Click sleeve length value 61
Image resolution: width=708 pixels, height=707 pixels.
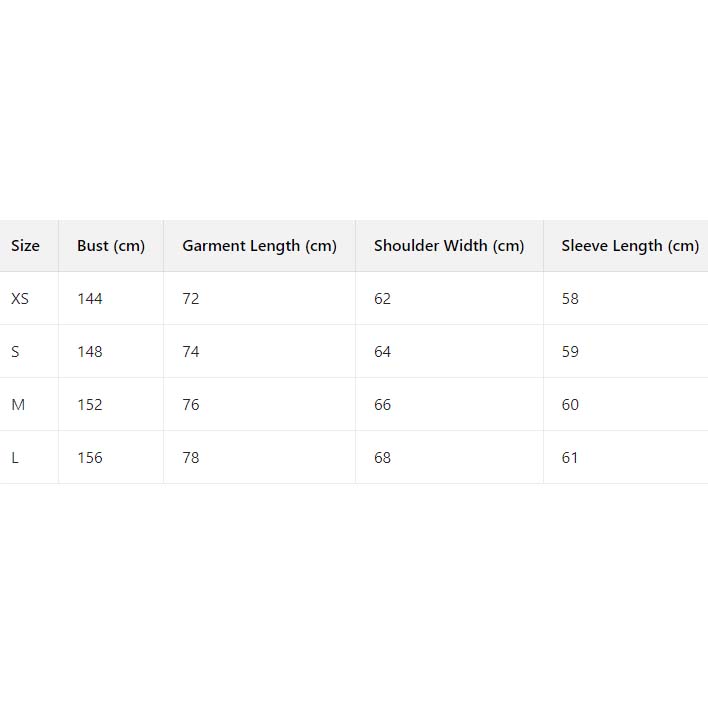pyautogui.click(x=570, y=458)
